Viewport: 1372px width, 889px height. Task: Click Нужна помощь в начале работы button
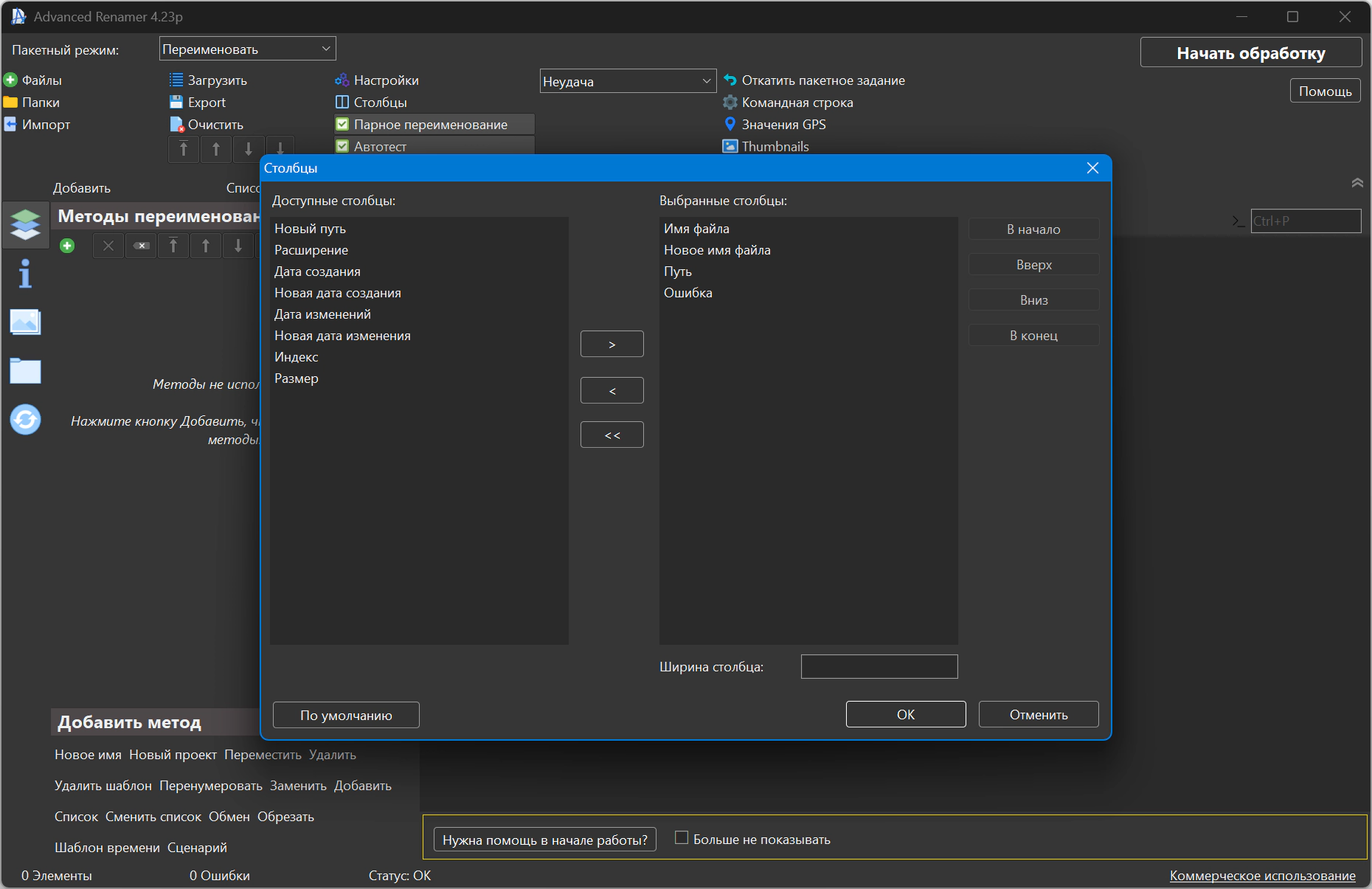pyautogui.click(x=545, y=840)
